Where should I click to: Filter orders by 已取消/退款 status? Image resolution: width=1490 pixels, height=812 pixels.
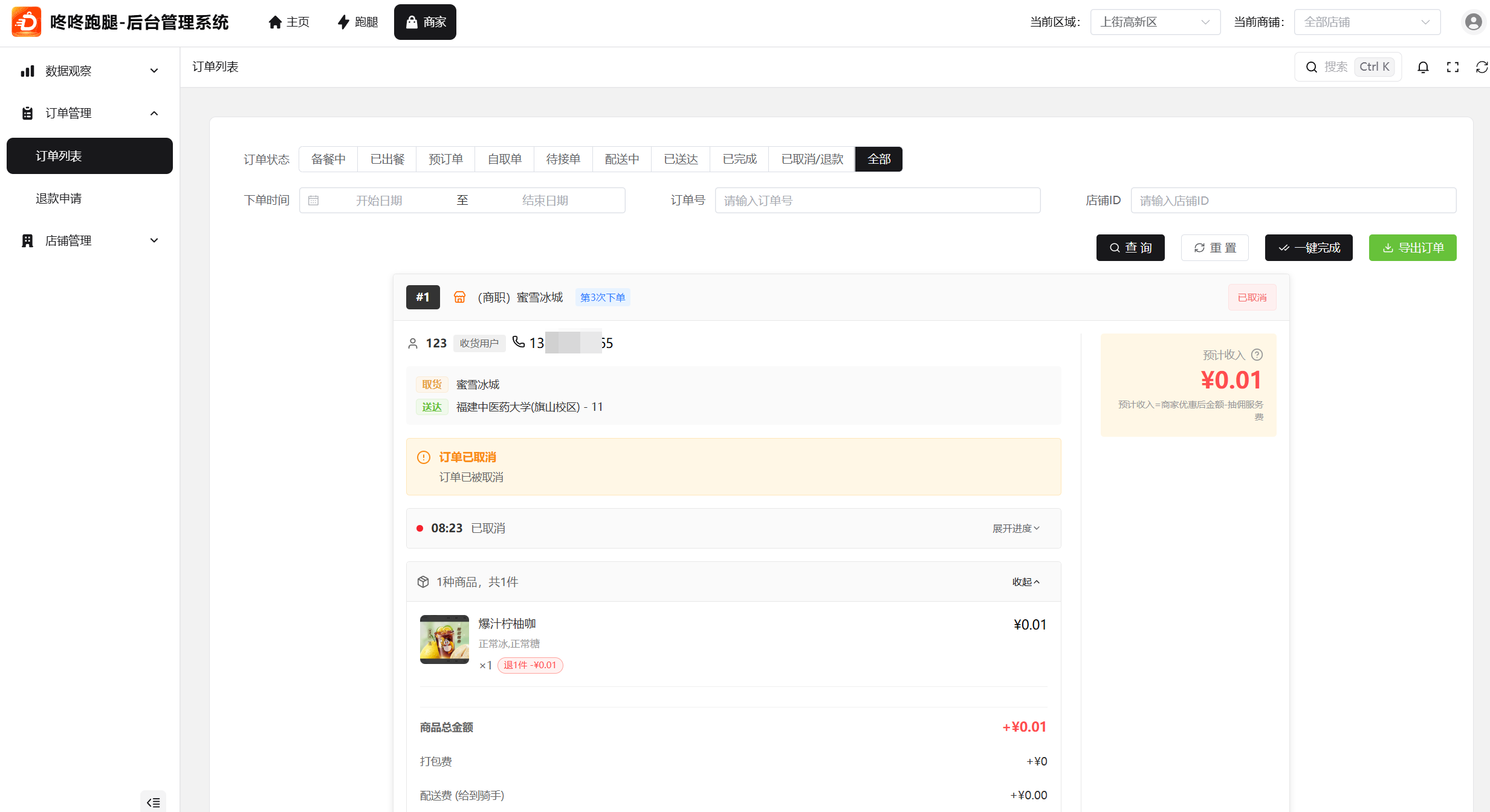point(812,159)
